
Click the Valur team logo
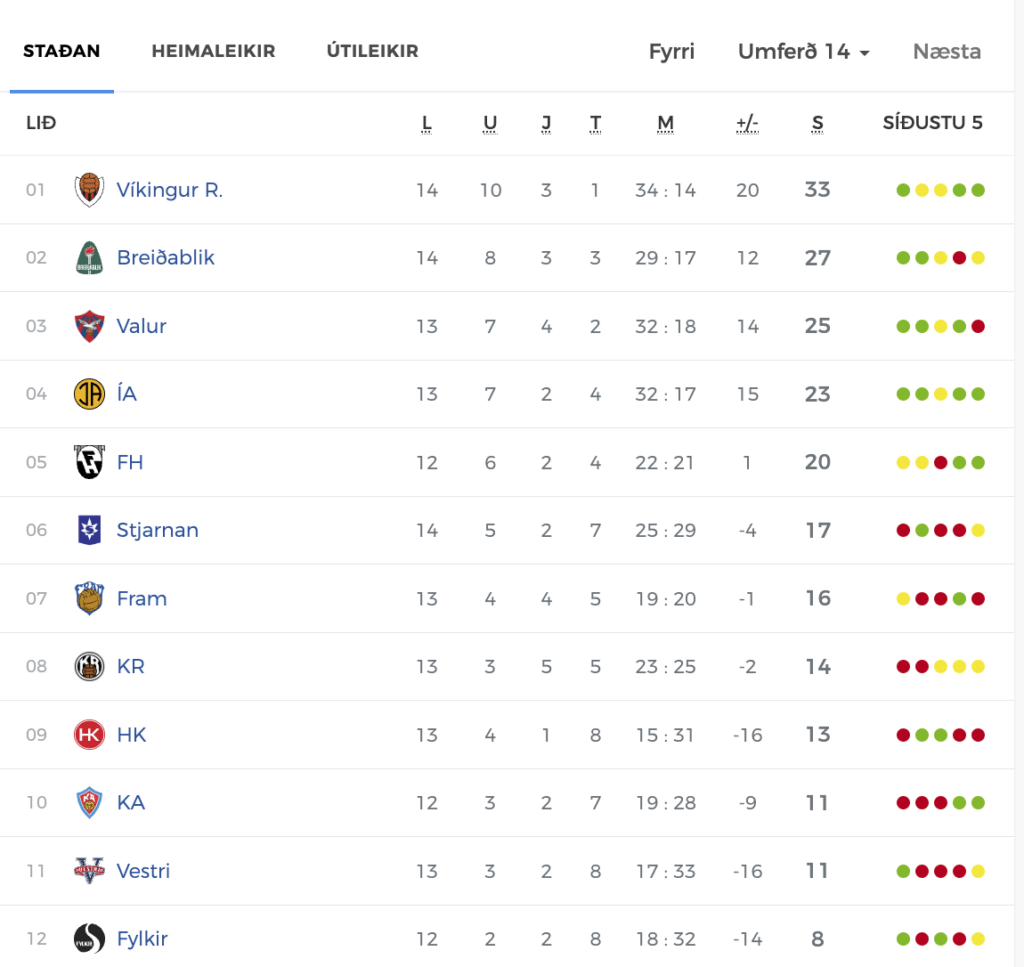pos(89,326)
